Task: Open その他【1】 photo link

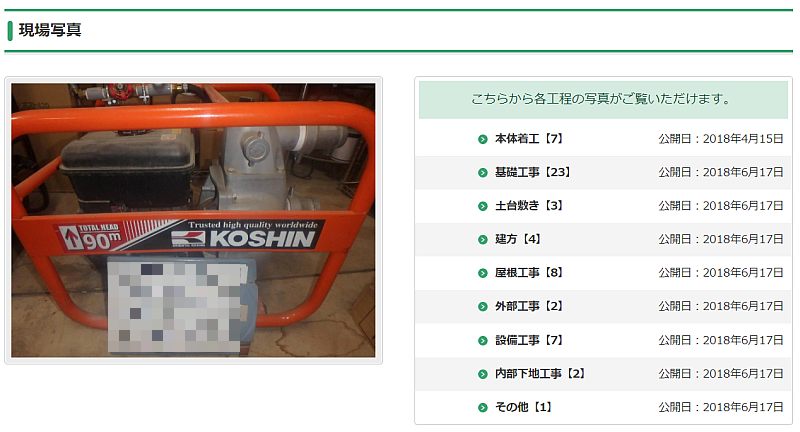Action: [x=523, y=408]
